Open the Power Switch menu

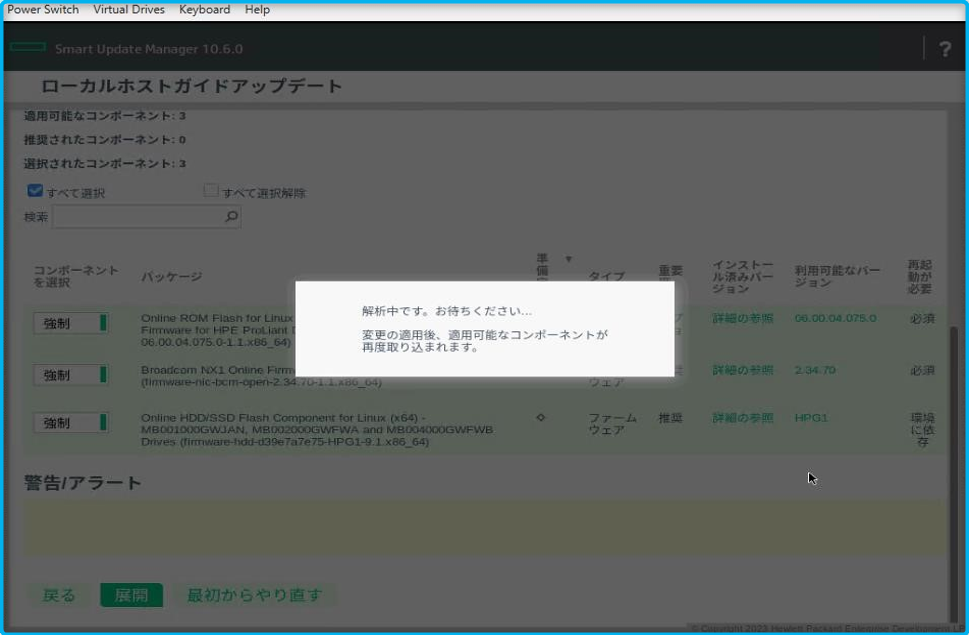click(41, 9)
